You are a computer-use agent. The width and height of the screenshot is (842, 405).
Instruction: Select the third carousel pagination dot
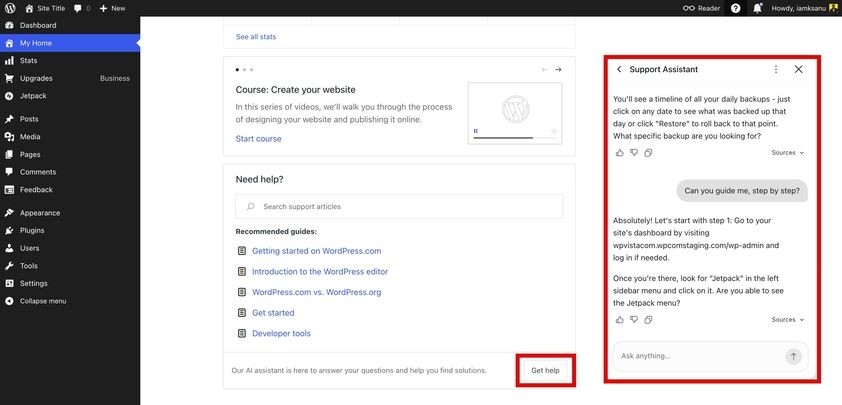(251, 69)
